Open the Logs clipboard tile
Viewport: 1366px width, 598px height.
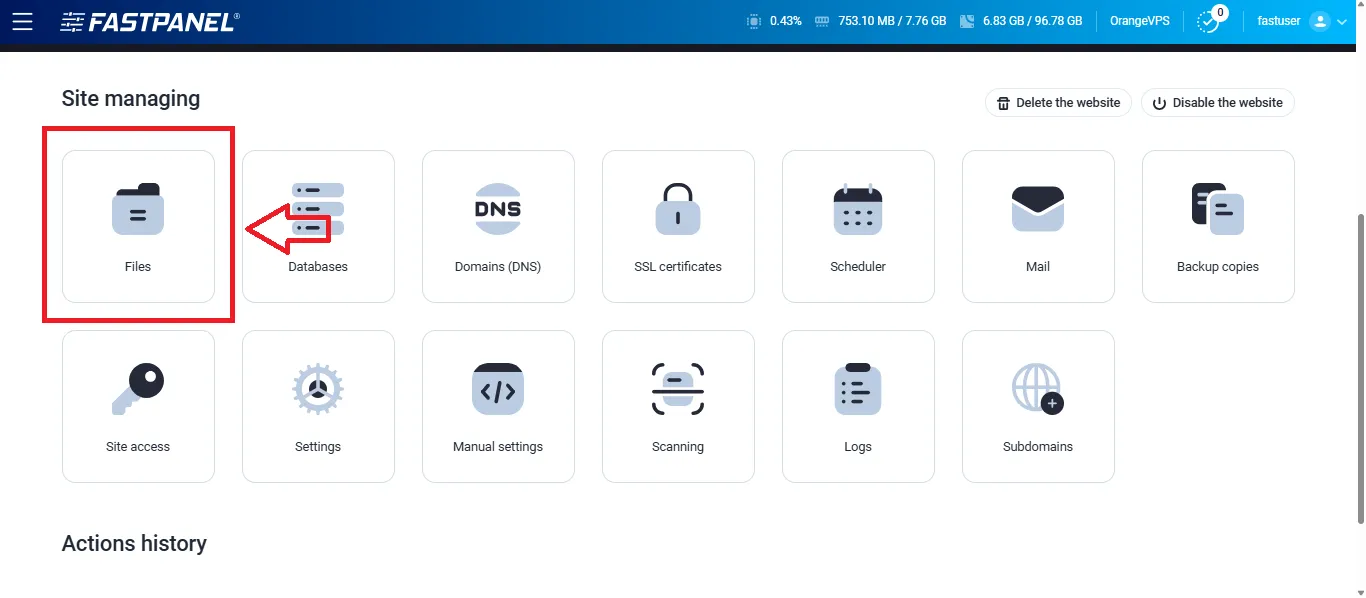858,406
